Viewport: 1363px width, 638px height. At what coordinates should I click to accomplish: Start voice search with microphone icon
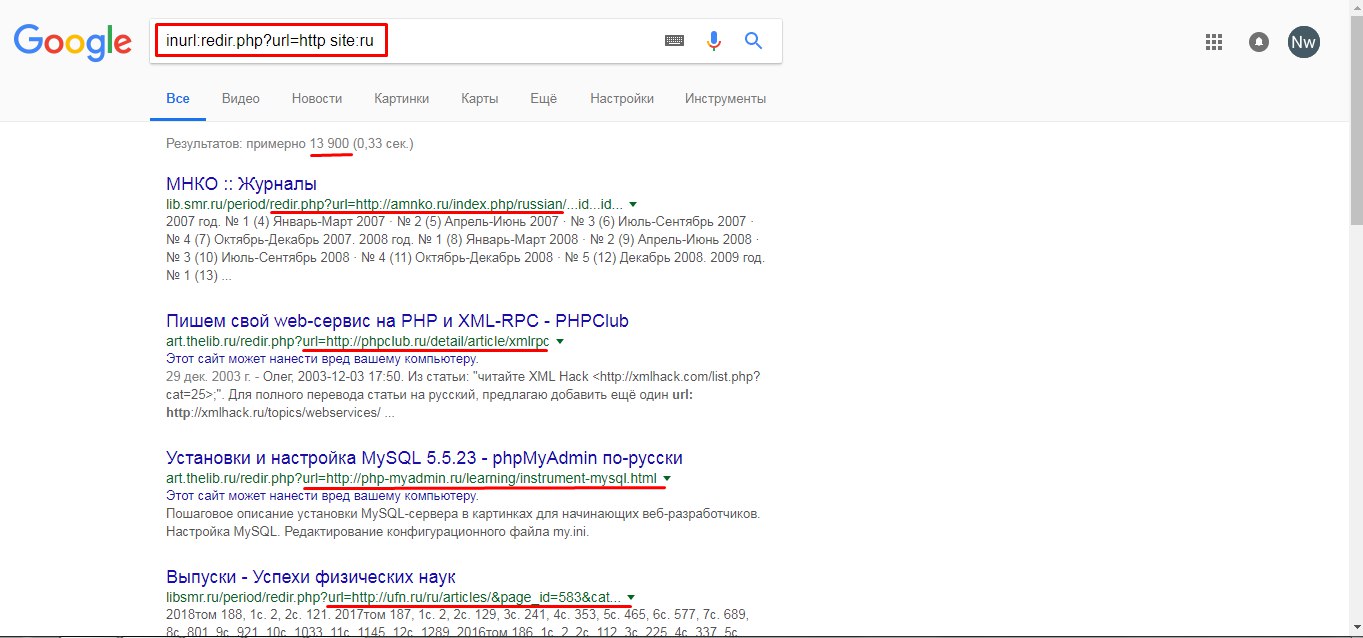point(714,41)
